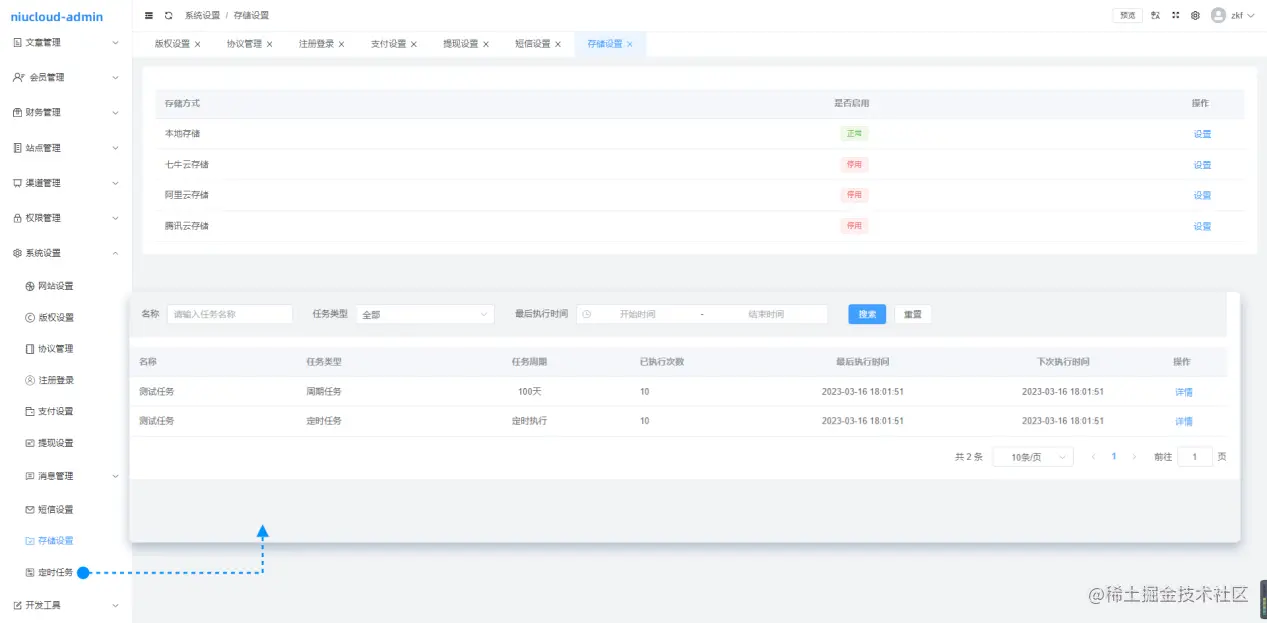
Task: Select page 1 in pagination
Action: click(1114, 457)
